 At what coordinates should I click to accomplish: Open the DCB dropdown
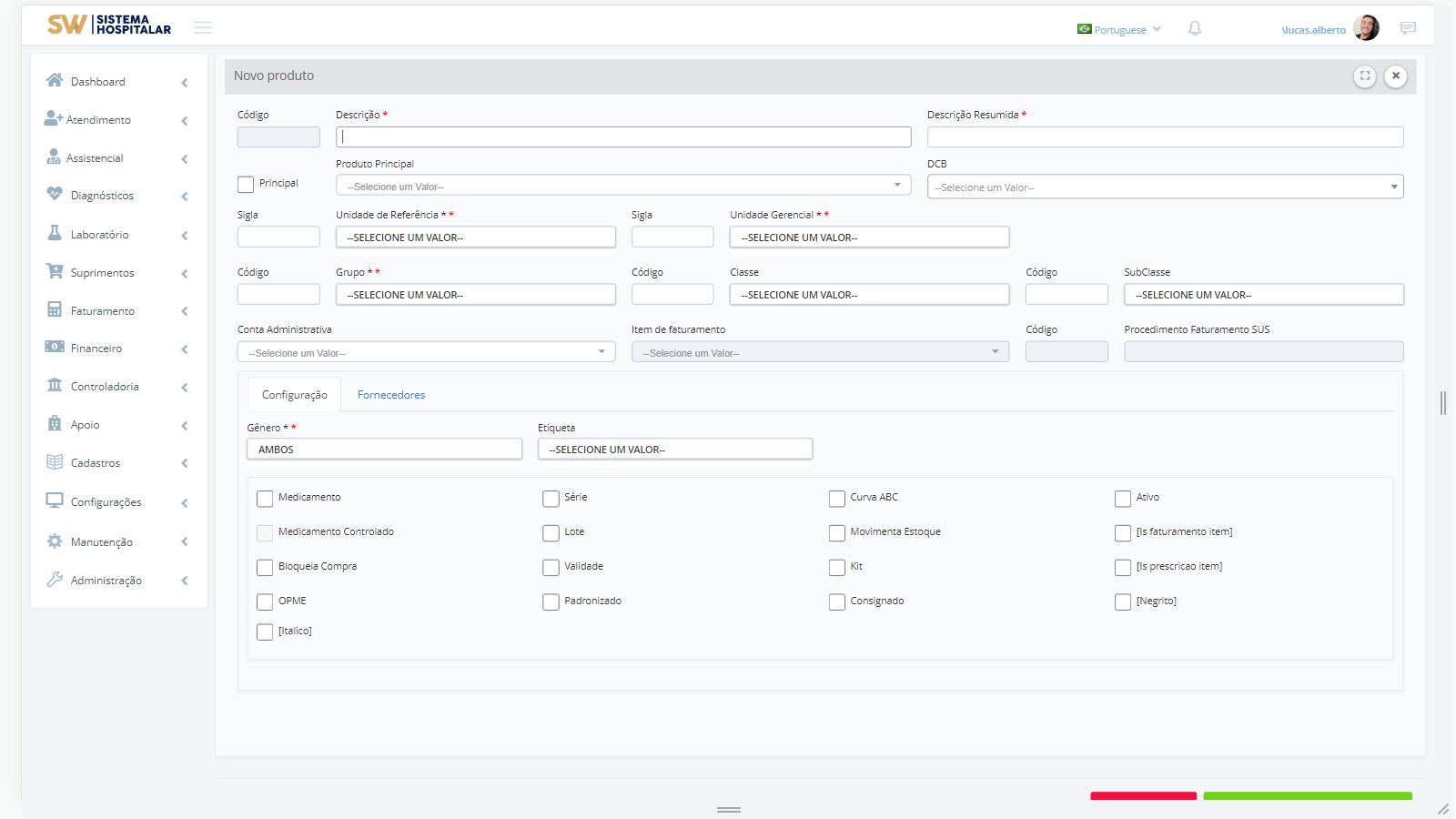[x=1165, y=187]
